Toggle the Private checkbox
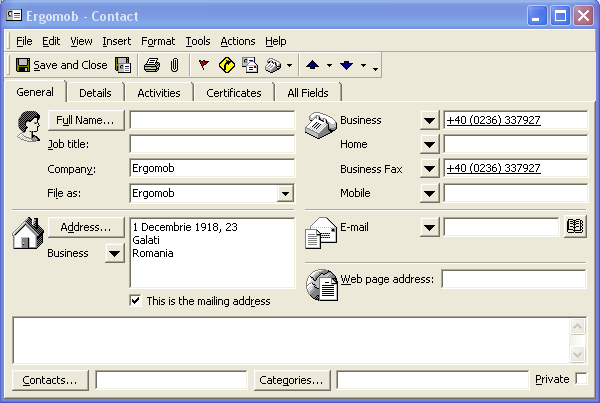 point(581,379)
